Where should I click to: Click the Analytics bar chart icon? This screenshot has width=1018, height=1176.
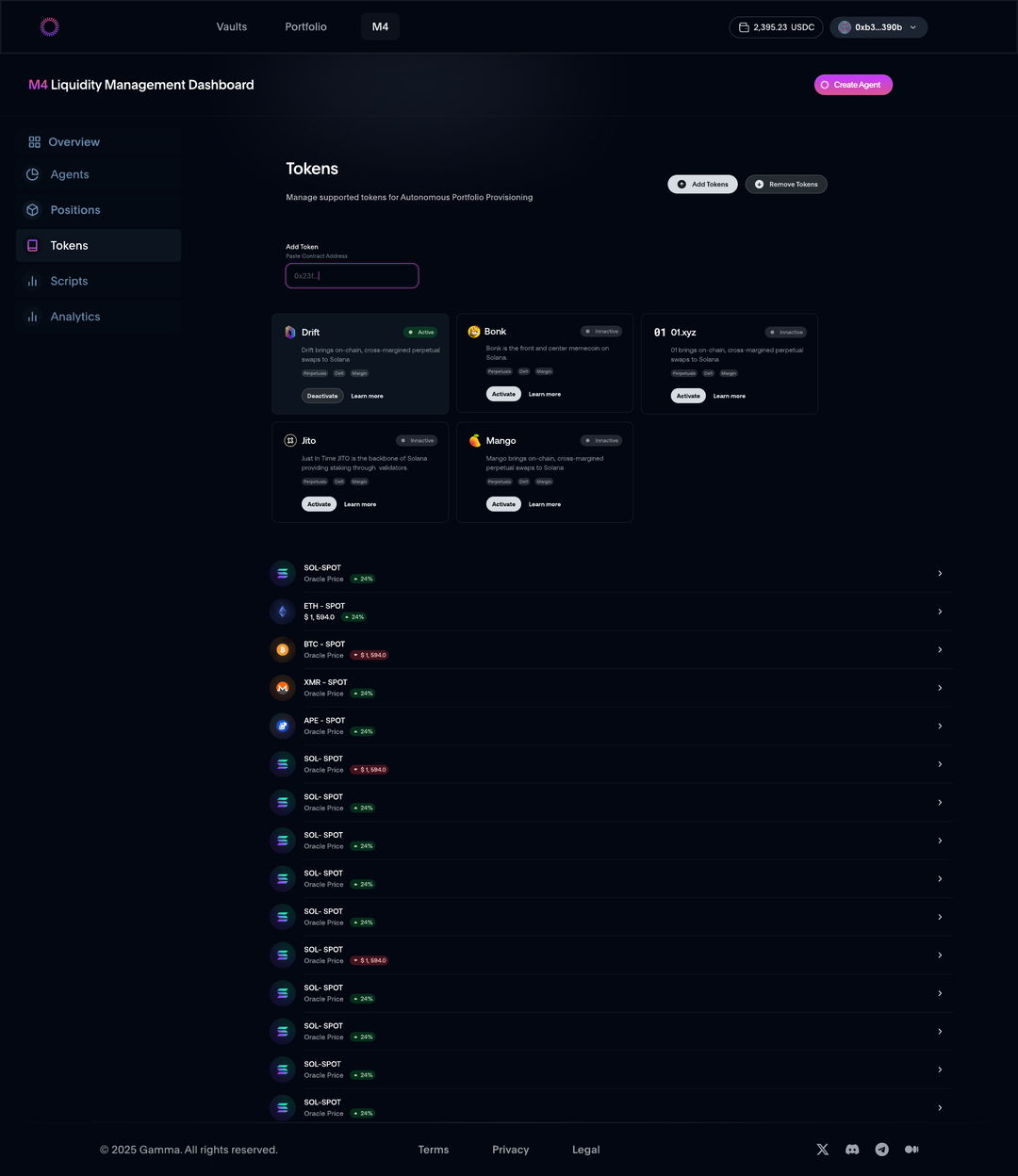point(32,317)
